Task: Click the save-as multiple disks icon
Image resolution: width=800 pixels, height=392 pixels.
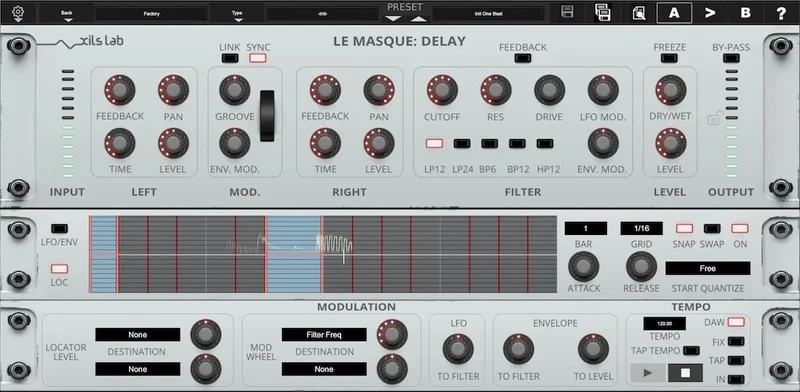Action: point(603,12)
